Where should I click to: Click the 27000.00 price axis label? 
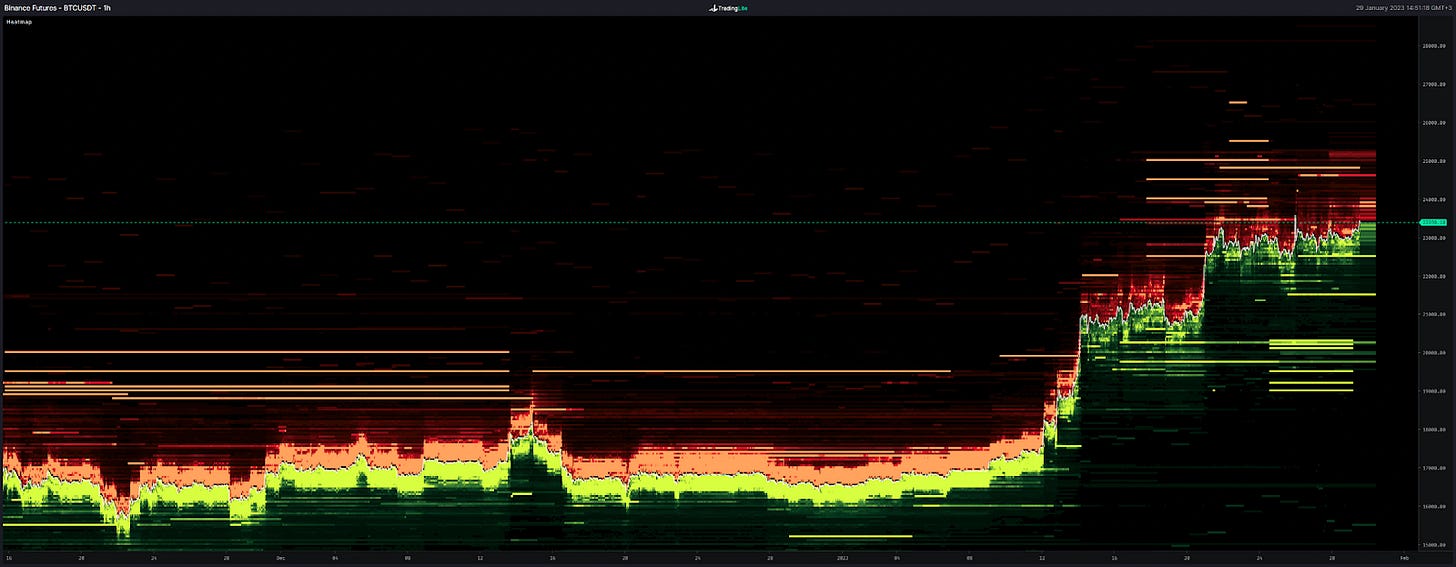[1435, 85]
